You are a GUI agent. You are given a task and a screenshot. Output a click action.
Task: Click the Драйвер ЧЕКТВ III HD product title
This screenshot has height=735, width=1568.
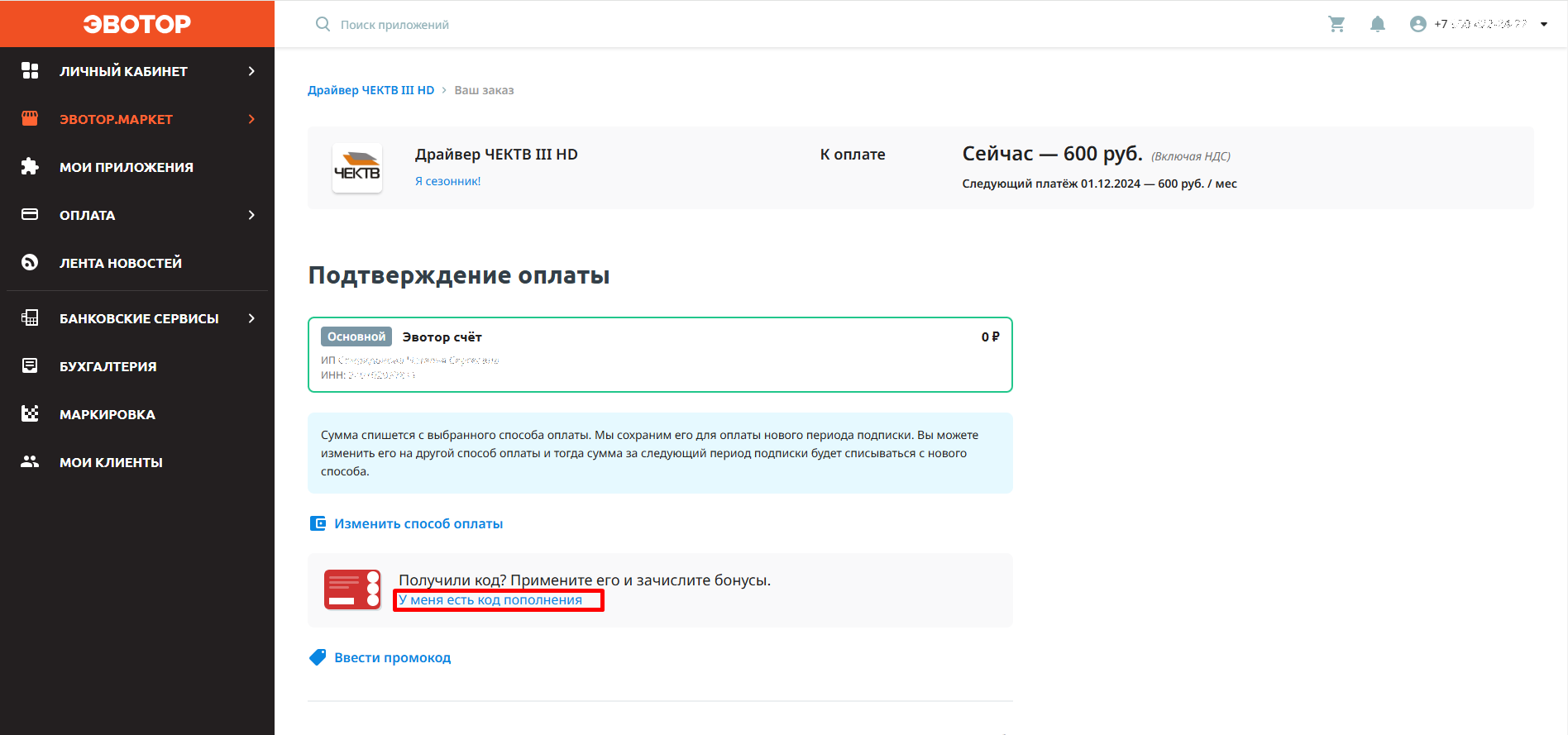(x=496, y=155)
